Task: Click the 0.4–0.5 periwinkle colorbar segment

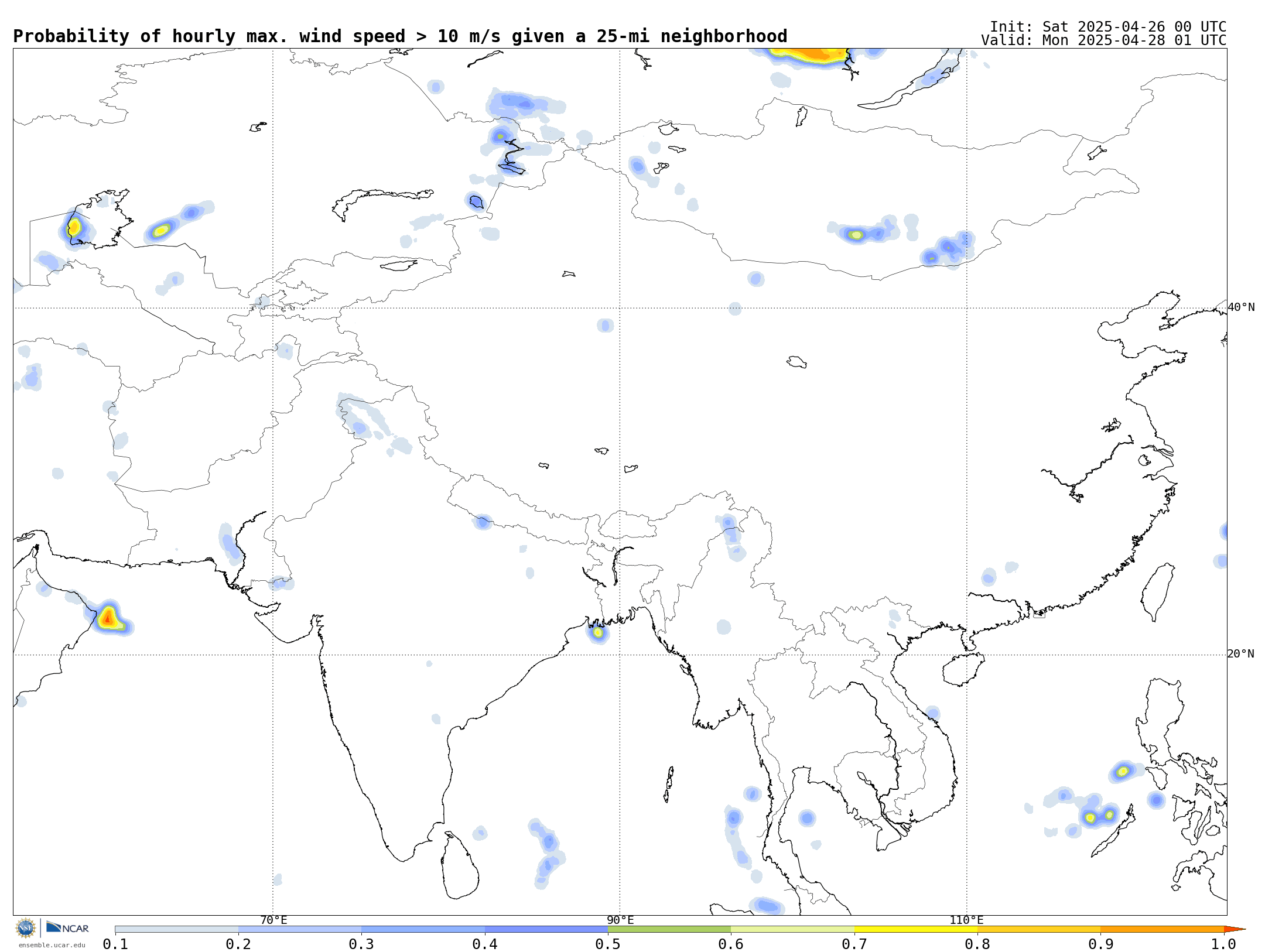Action: tap(546, 929)
